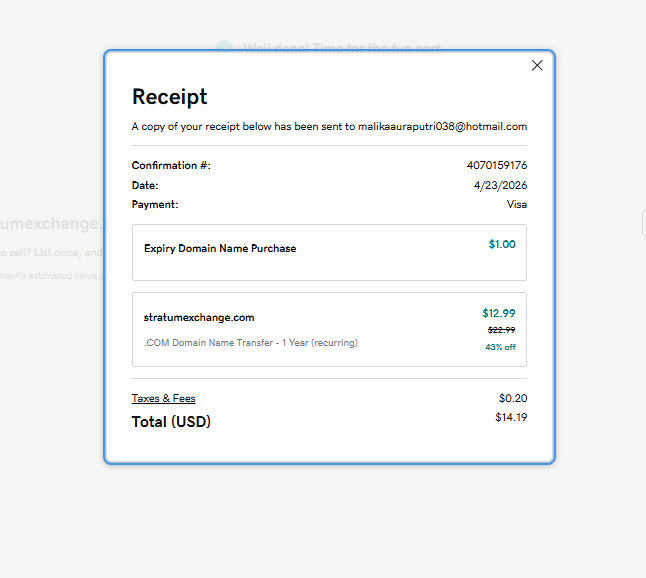The width and height of the screenshot is (646, 578).
Task: Click the faded checkmark icon behind dialog
Action: click(x=224, y=47)
